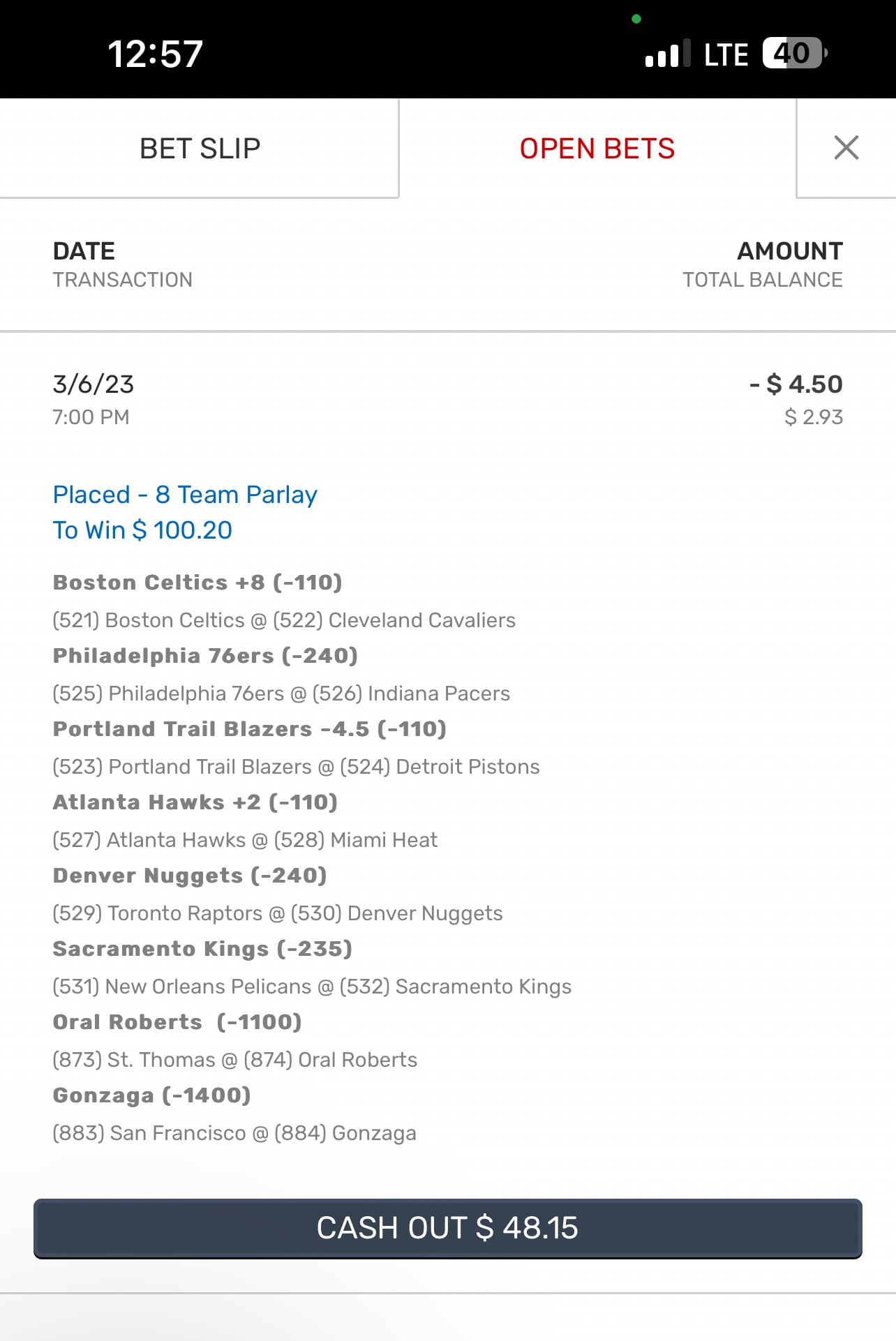Open the Placed - 8 Team Parlay link
This screenshot has width=896, height=1341.
click(185, 495)
